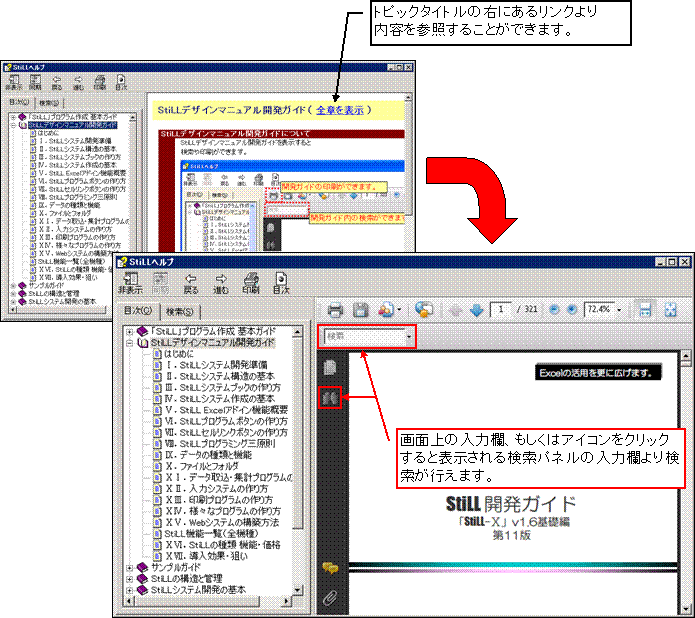Open 検索 combo box dropdown arrow in PDF viewer
Image resolution: width=695 pixels, height=618 pixels.
pos(409,336)
